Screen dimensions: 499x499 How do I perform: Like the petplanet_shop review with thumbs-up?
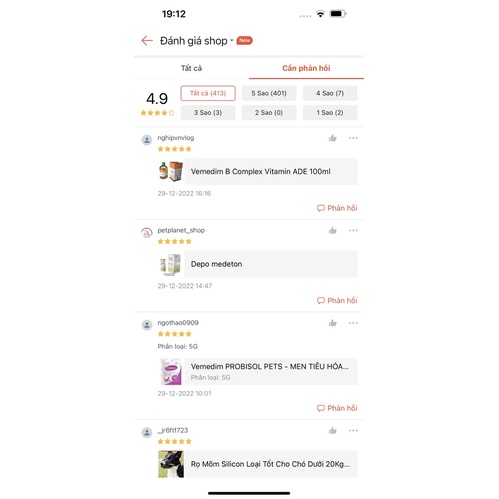pyautogui.click(x=333, y=230)
